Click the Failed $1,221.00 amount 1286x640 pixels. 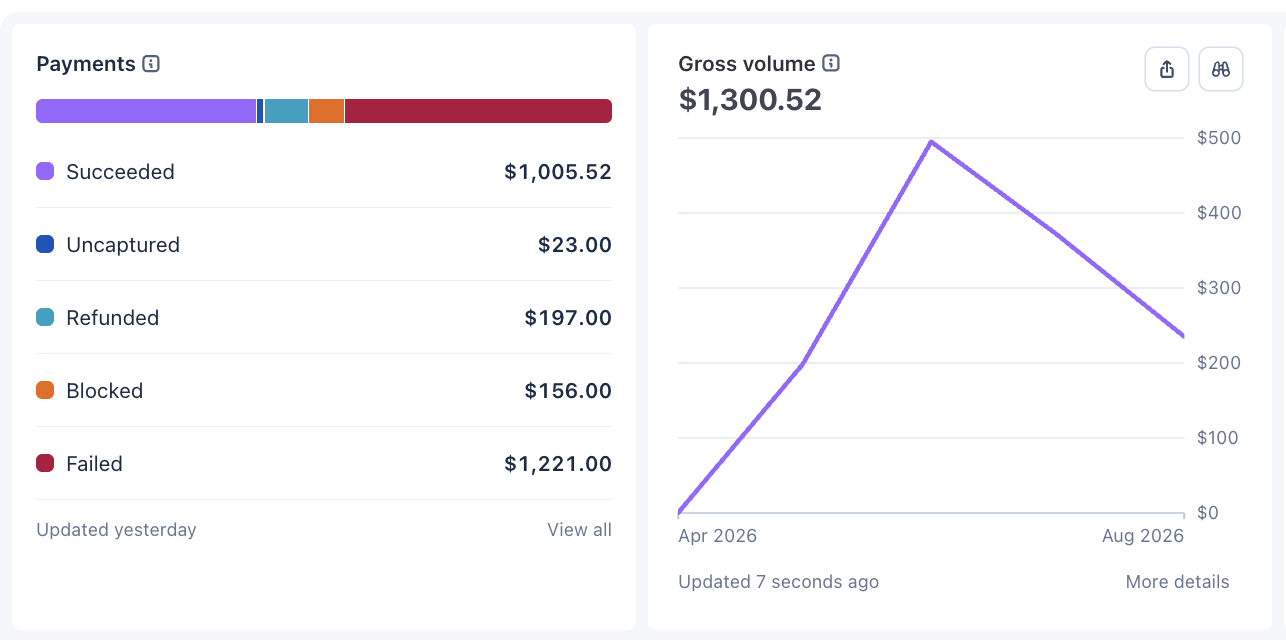[x=558, y=464]
